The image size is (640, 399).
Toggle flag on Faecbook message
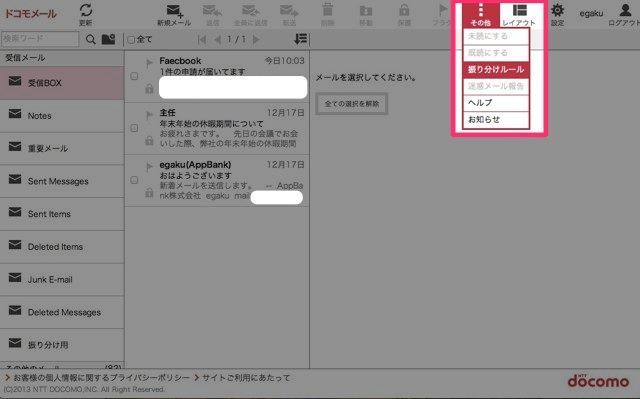[x=149, y=63]
